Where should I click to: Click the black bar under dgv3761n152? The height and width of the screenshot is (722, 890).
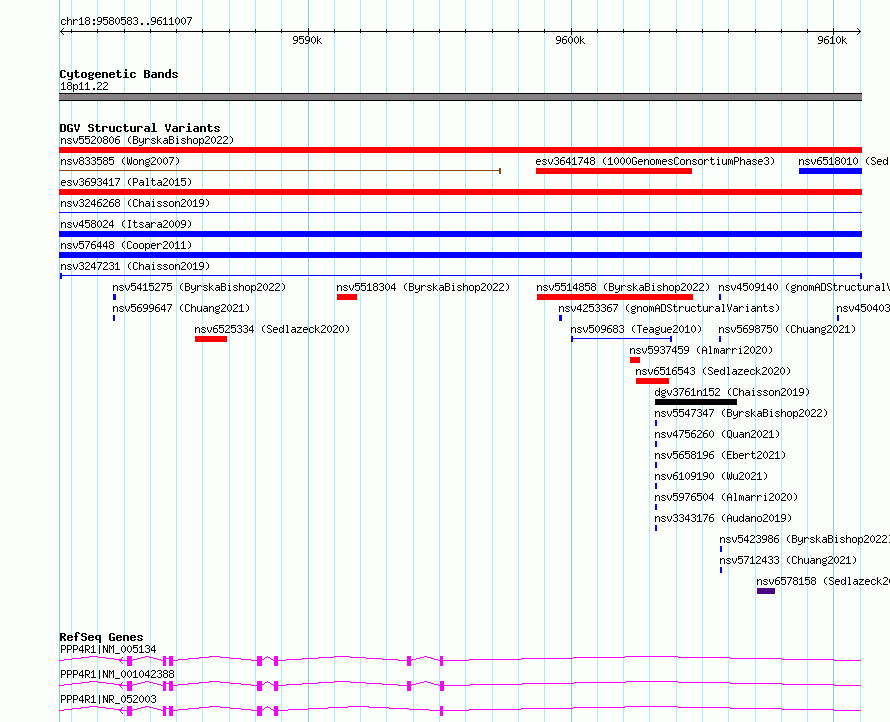tap(696, 402)
